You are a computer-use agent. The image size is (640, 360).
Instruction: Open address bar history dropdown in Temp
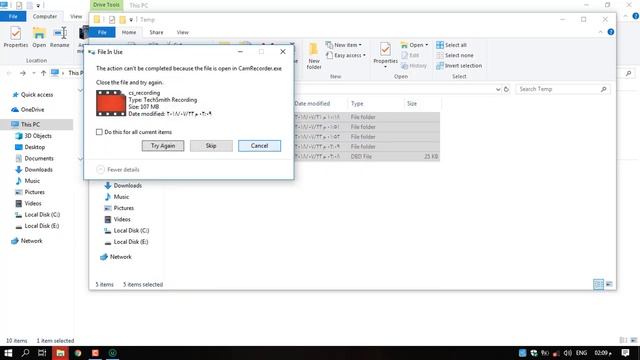pos(498,89)
